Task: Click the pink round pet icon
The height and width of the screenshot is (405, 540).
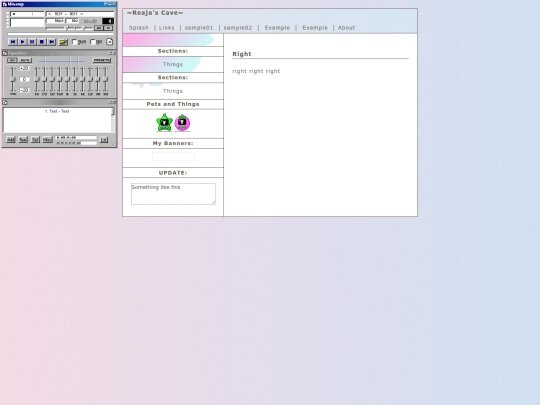Action: click(182, 123)
